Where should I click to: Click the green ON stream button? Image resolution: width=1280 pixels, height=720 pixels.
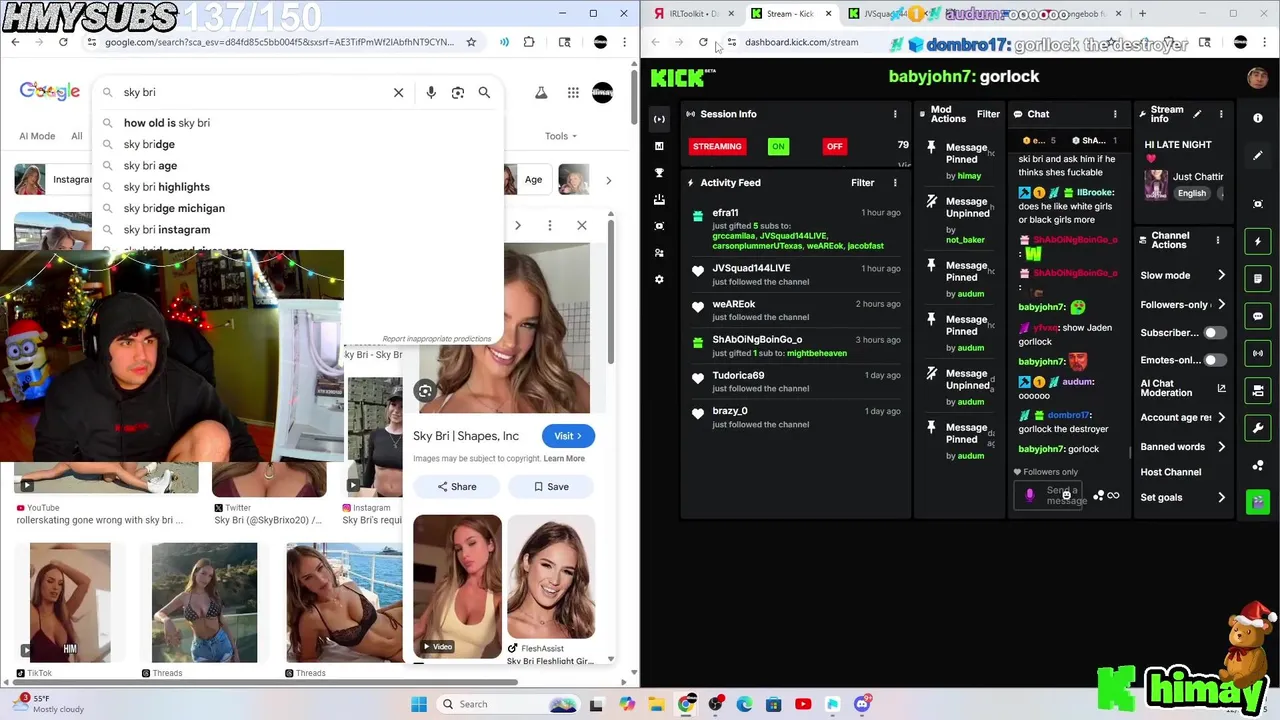(x=778, y=146)
